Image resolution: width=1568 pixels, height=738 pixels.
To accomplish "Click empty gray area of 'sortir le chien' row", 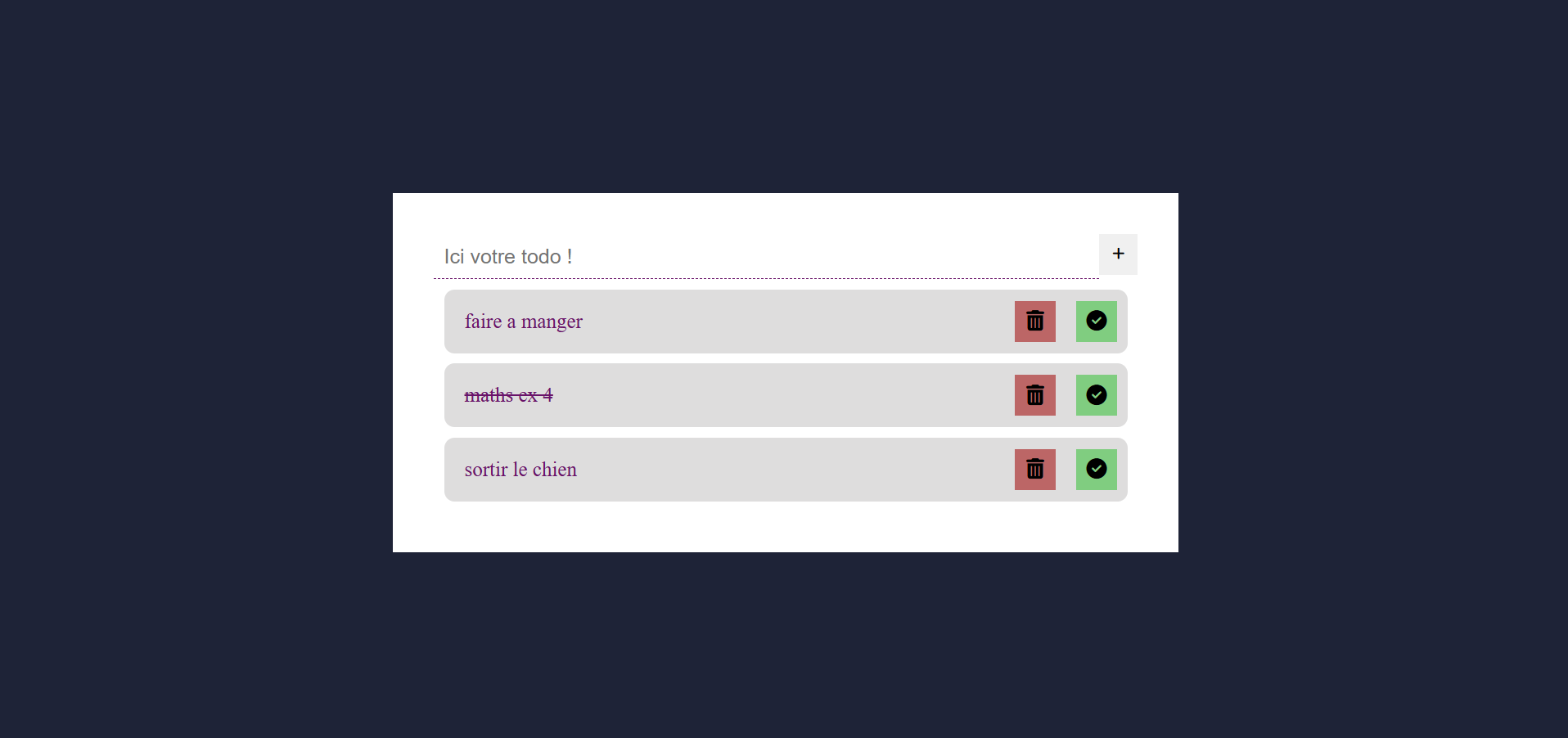I will pos(794,470).
